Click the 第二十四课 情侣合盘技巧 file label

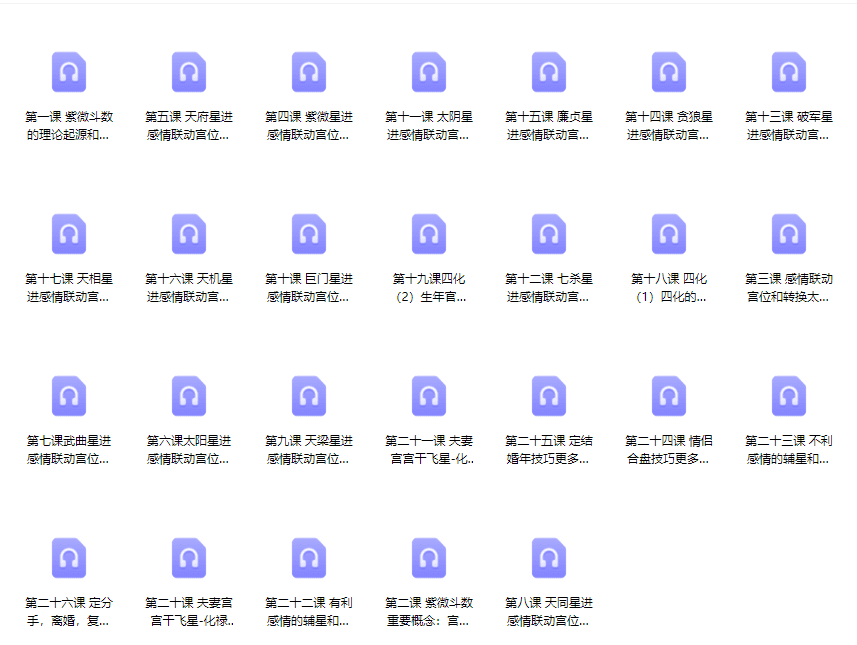tap(669, 450)
